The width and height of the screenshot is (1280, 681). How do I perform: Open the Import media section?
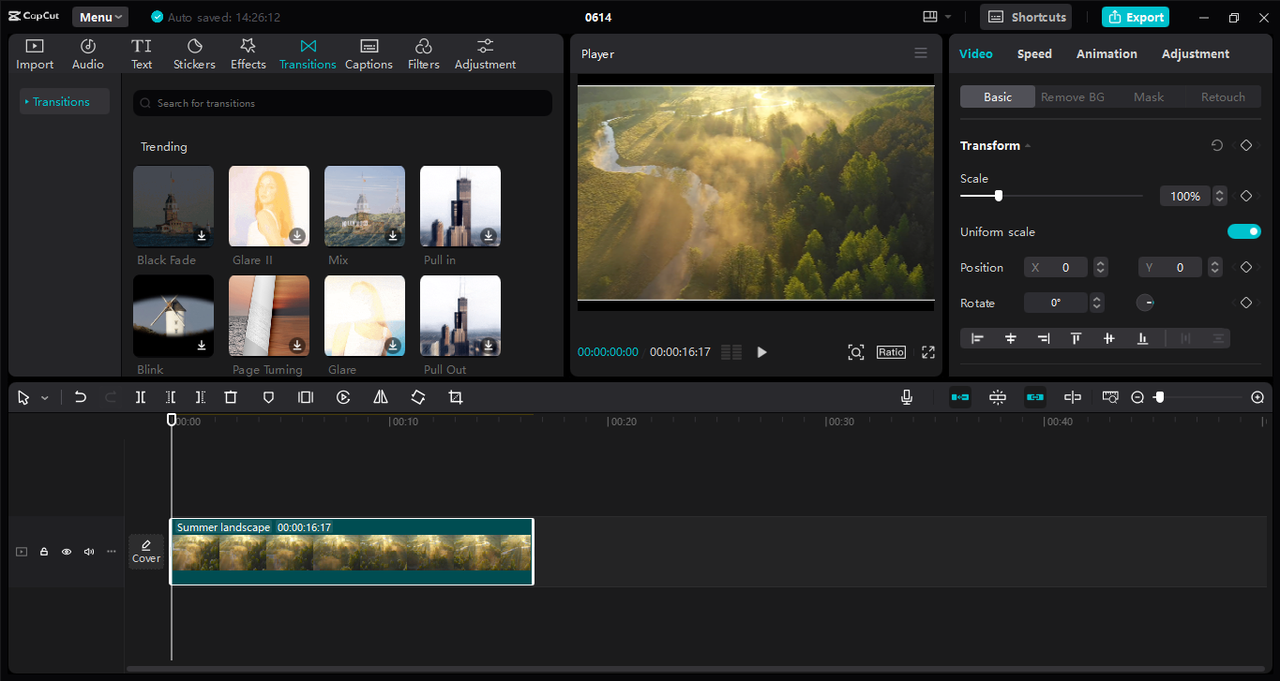[34, 54]
